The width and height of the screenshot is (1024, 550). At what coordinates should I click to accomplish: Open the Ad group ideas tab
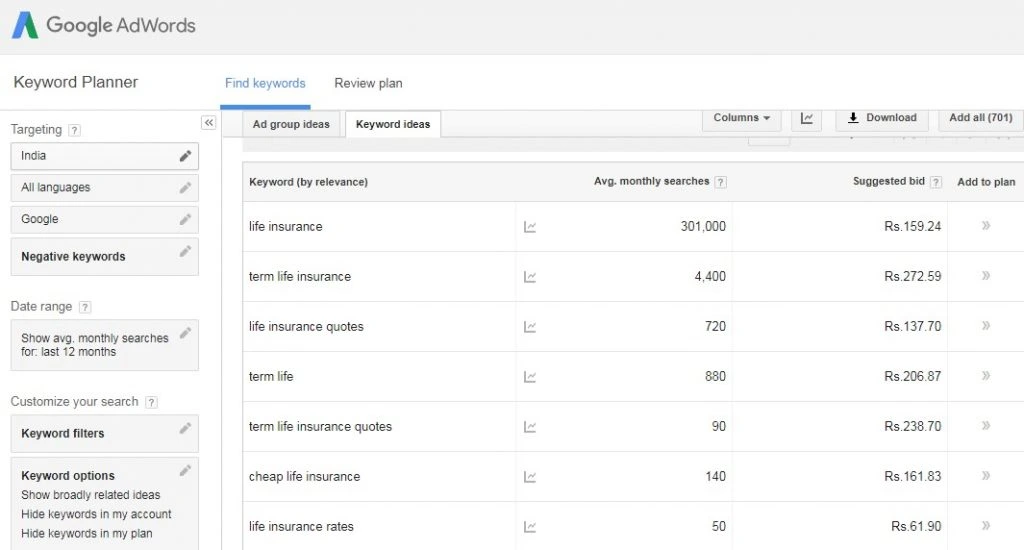click(291, 124)
